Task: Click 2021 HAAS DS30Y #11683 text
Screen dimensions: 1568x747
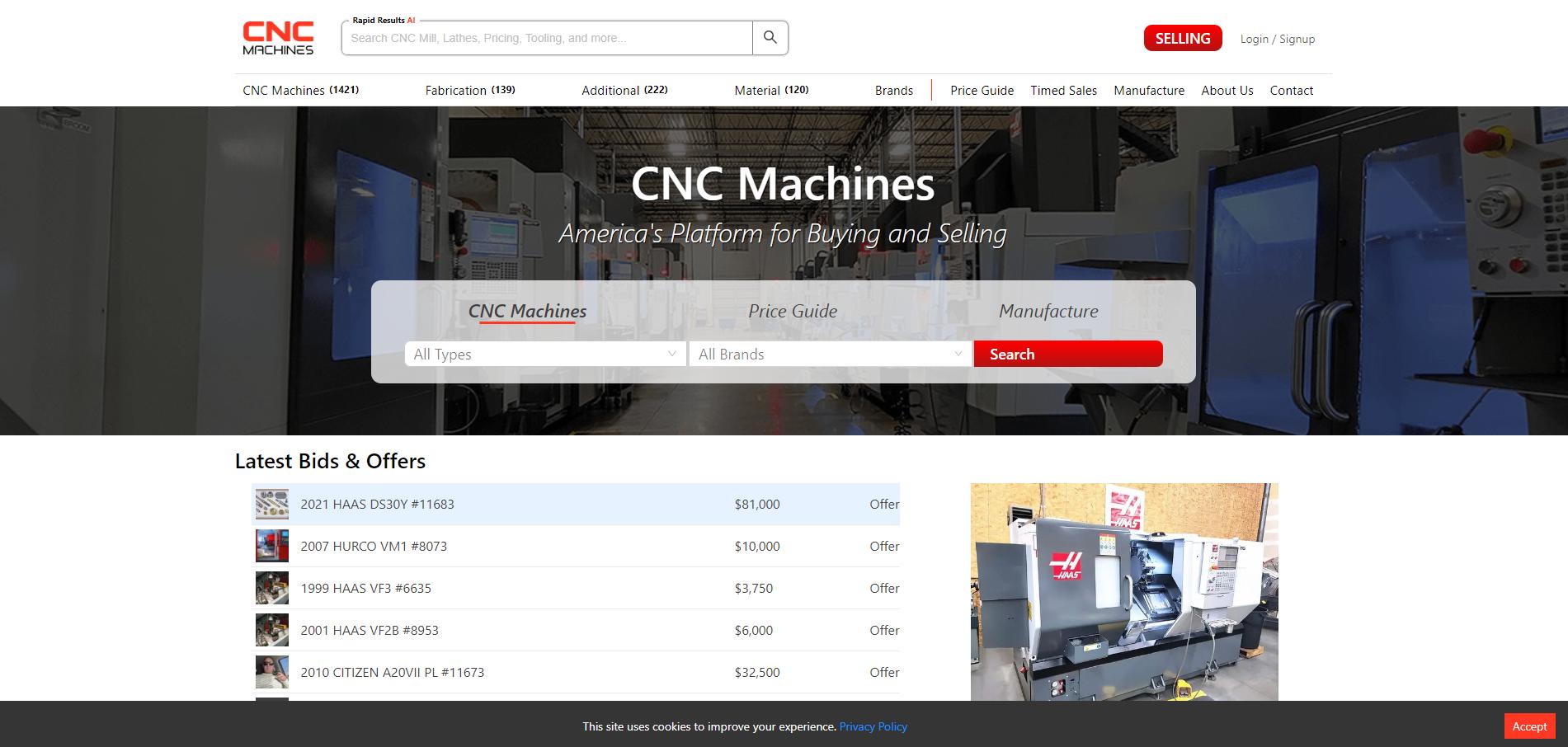Action: [x=377, y=504]
